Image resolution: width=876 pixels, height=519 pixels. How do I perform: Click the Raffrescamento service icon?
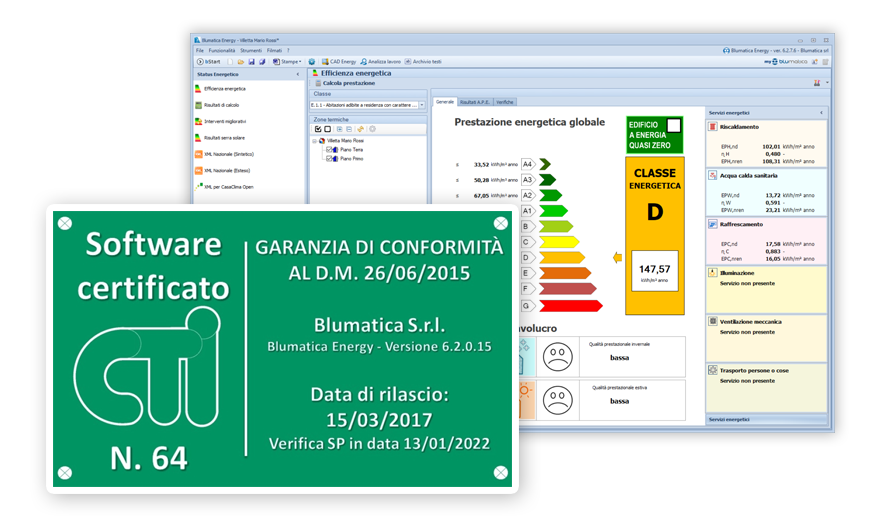tap(713, 224)
